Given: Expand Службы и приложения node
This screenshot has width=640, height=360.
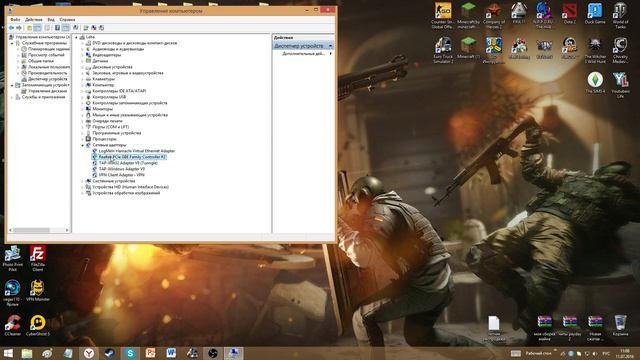Looking at the screenshot, I should (x=12, y=97).
